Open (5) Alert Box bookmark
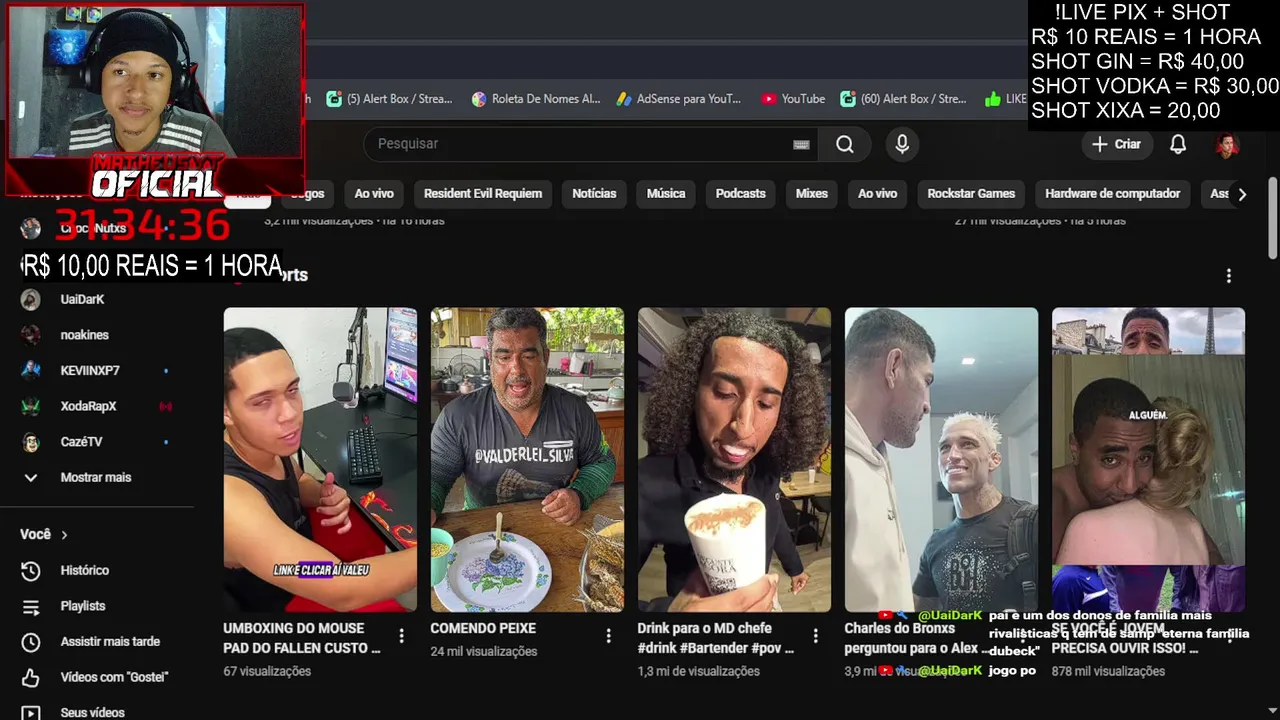The width and height of the screenshot is (1280, 720). click(x=389, y=99)
